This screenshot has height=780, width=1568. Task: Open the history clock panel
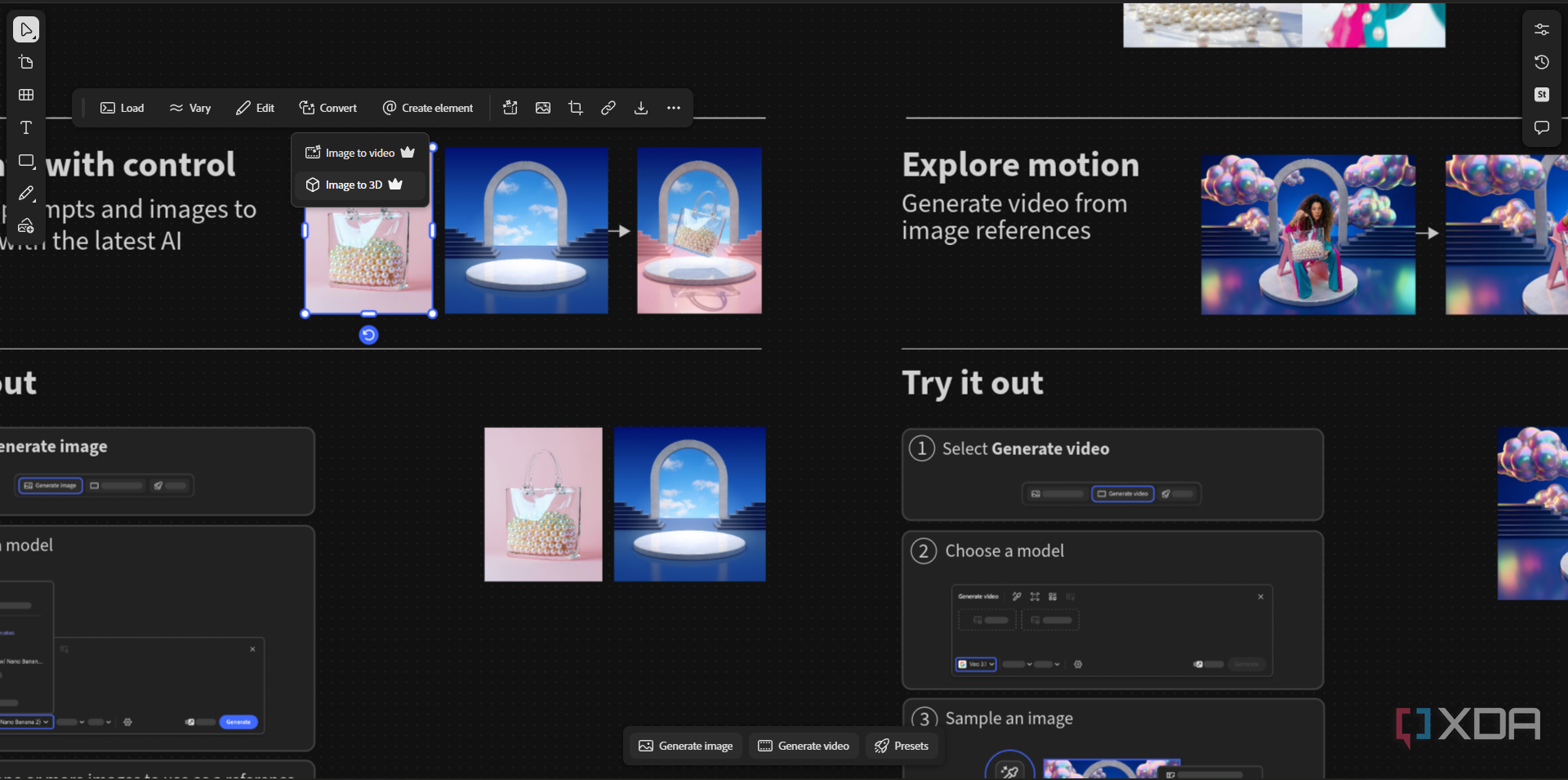(x=1542, y=62)
